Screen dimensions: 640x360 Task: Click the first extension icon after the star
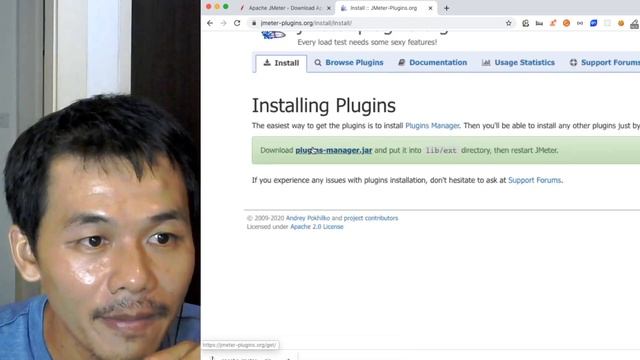[526, 23]
